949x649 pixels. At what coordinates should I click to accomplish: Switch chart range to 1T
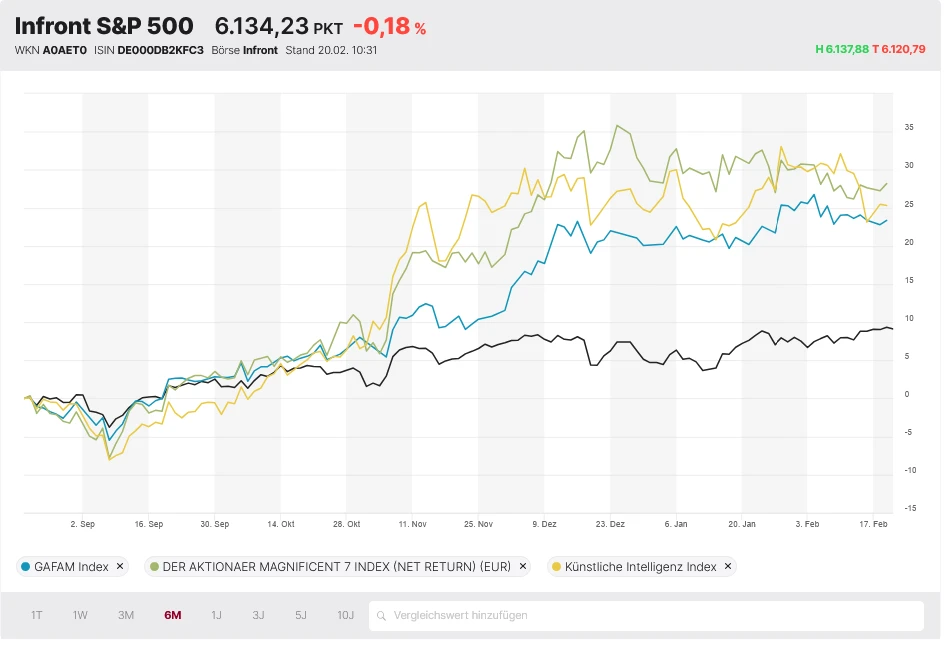(37, 615)
